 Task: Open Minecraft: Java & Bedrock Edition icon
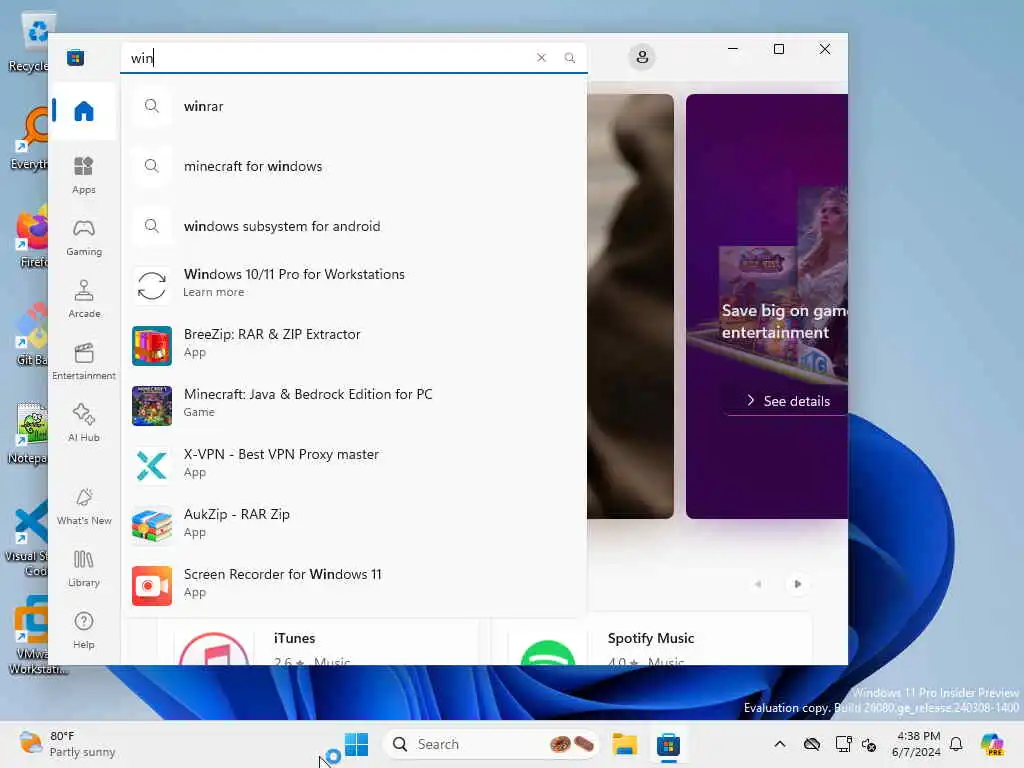(x=152, y=406)
